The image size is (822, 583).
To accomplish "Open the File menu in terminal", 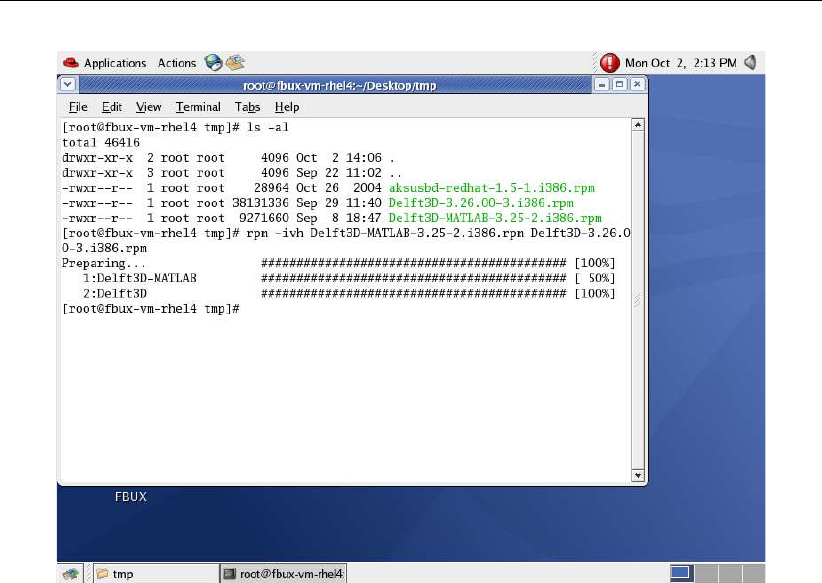I will 78,107.
